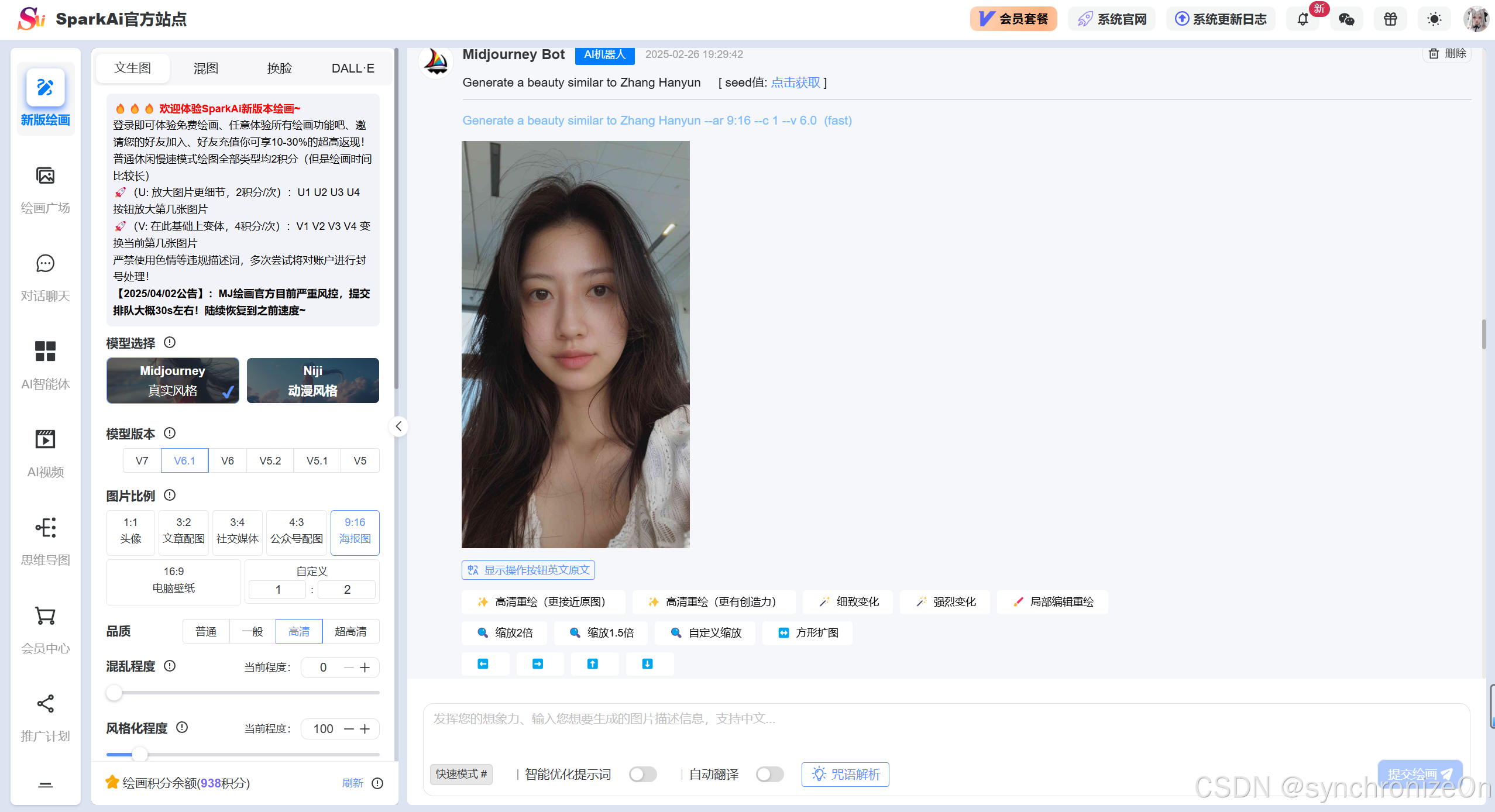Click the WeChat icon in header
This screenshot has width=1495, height=812.
point(1346,19)
